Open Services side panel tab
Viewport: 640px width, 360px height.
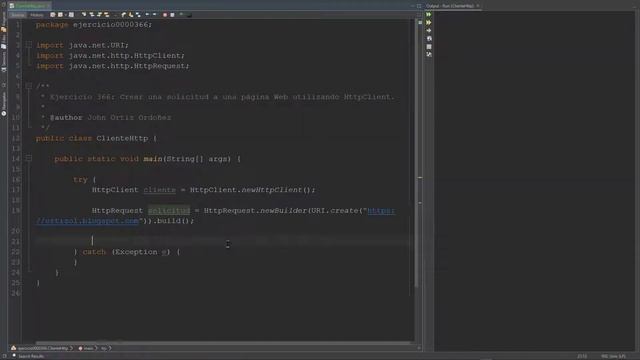point(4,61)
